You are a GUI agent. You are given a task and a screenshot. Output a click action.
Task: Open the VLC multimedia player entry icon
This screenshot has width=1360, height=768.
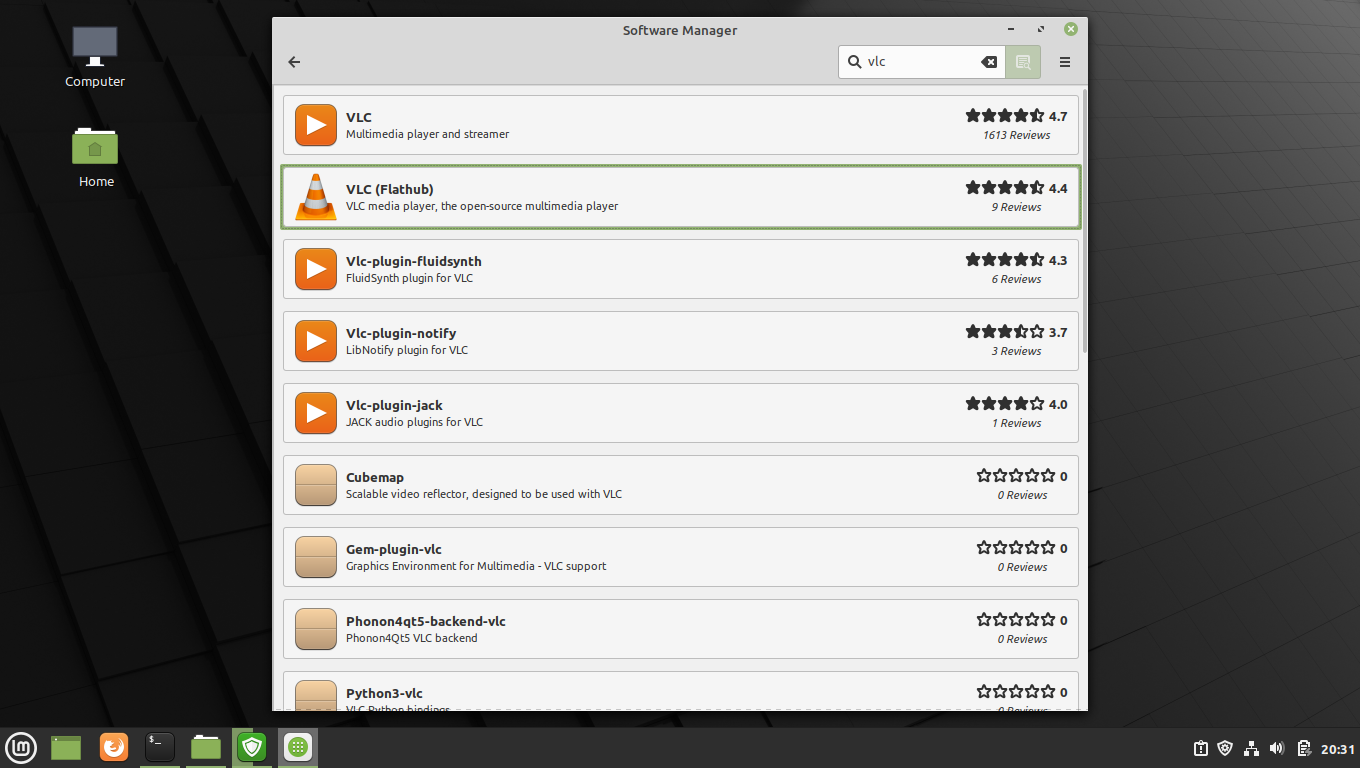pos(316,125)
